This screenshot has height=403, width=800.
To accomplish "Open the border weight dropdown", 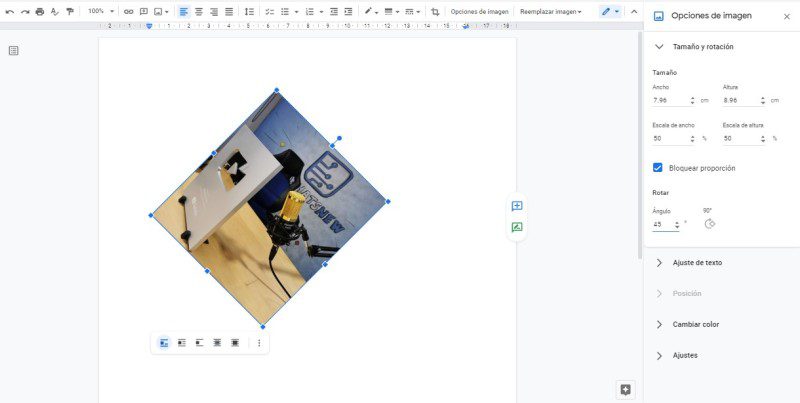I will (391, 11).
